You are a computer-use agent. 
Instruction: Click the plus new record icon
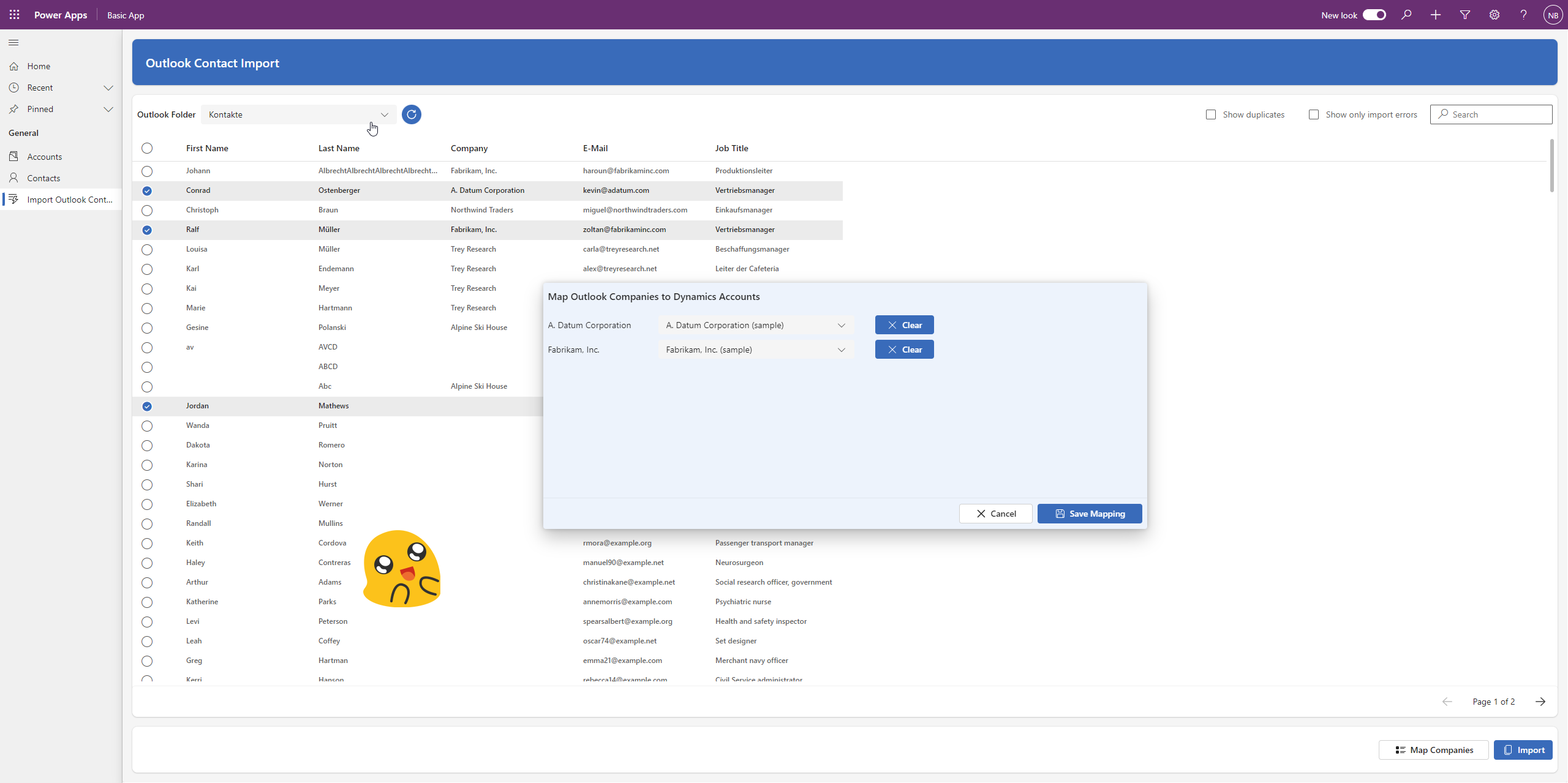point(1436,15)
